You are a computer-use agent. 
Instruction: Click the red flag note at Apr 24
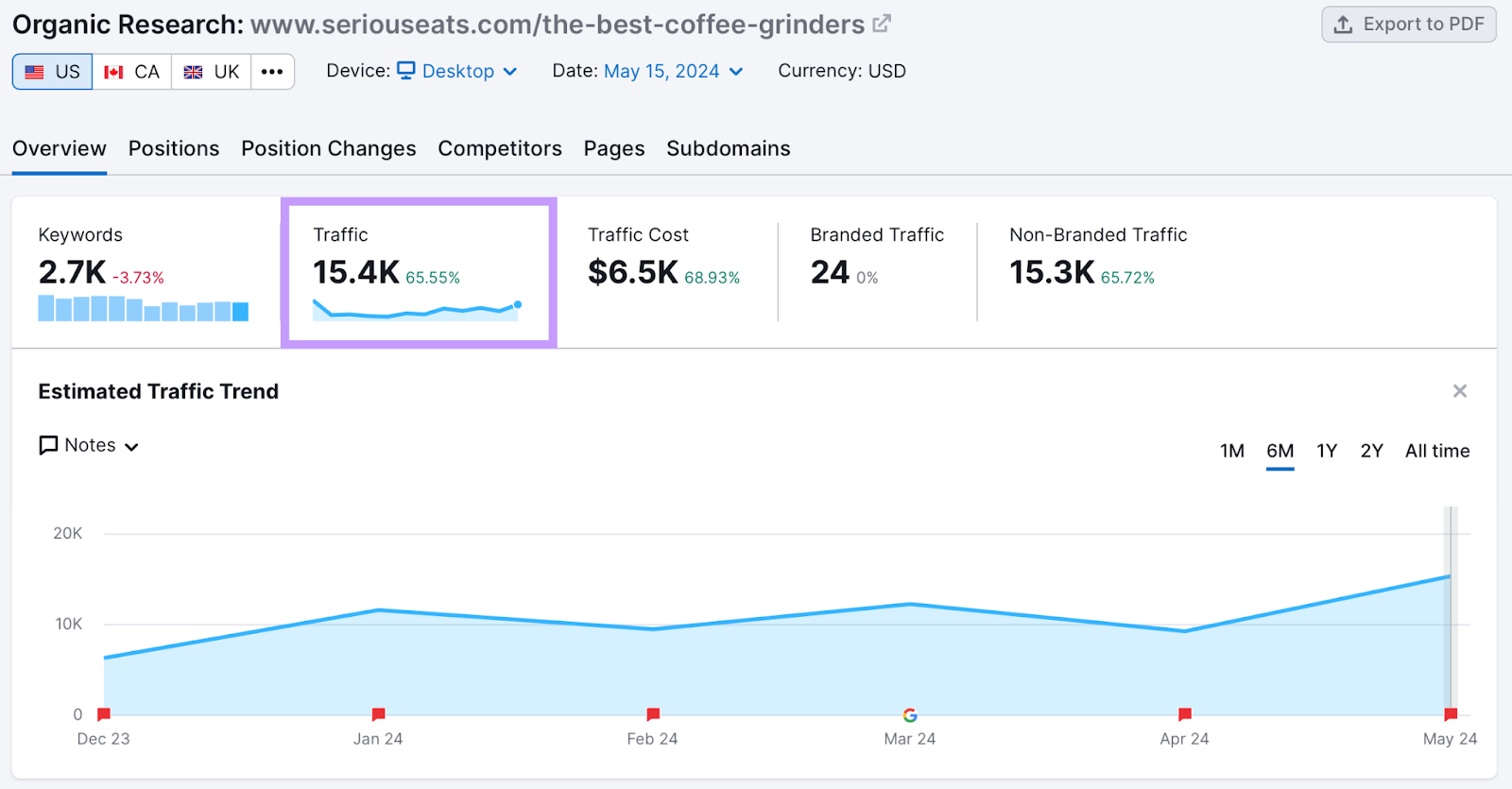(x=1185, y=714)
